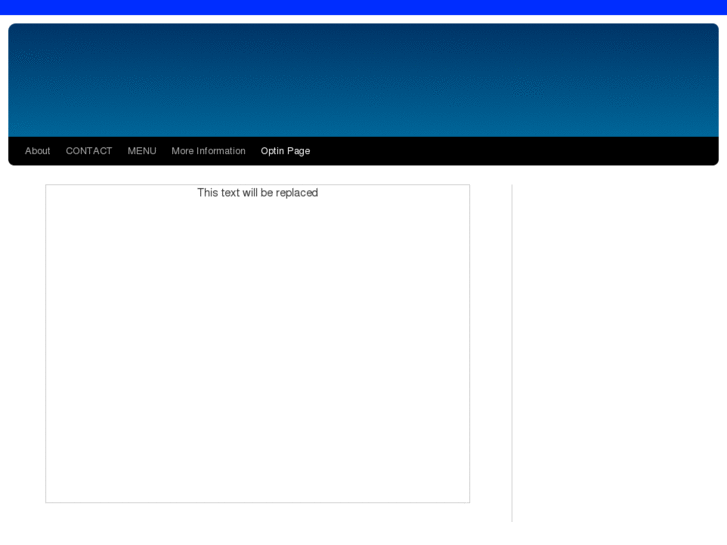This screenshot has height=545, width=727.
Task: Go to the CONTACT page
Action: coord(89,151)
